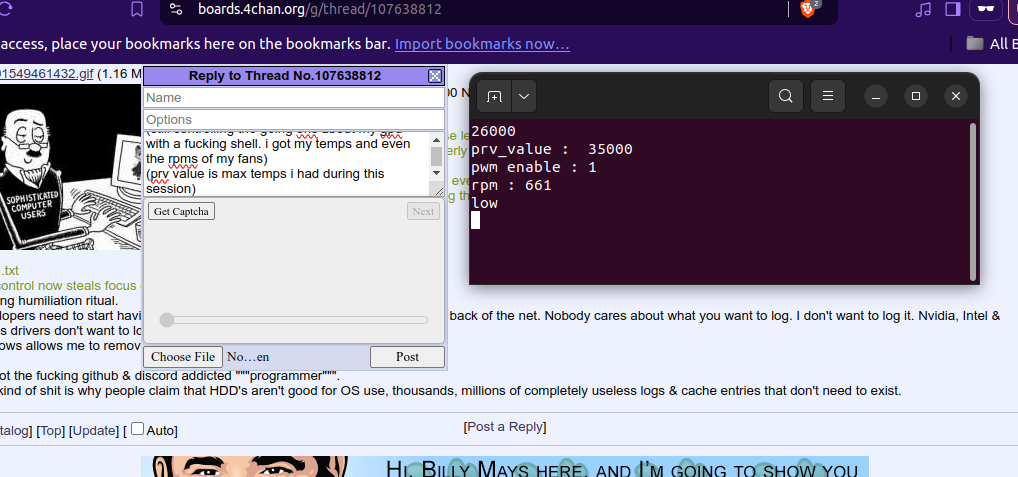Click the comment box scroll down arrow
Screen dimensions: 1018x477
[x=436, y=173]
